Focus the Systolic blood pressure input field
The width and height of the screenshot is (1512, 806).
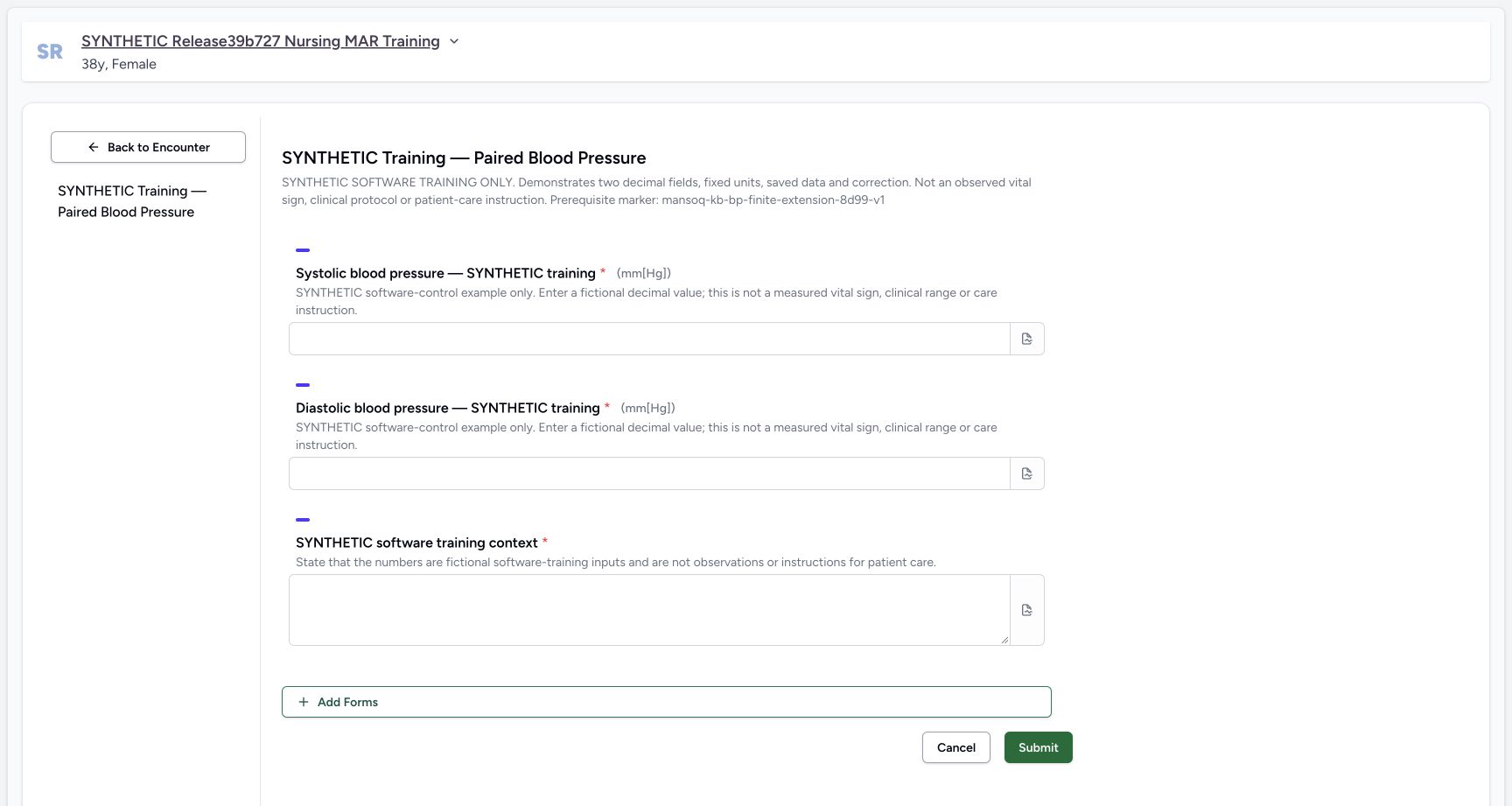pos(649,339)
